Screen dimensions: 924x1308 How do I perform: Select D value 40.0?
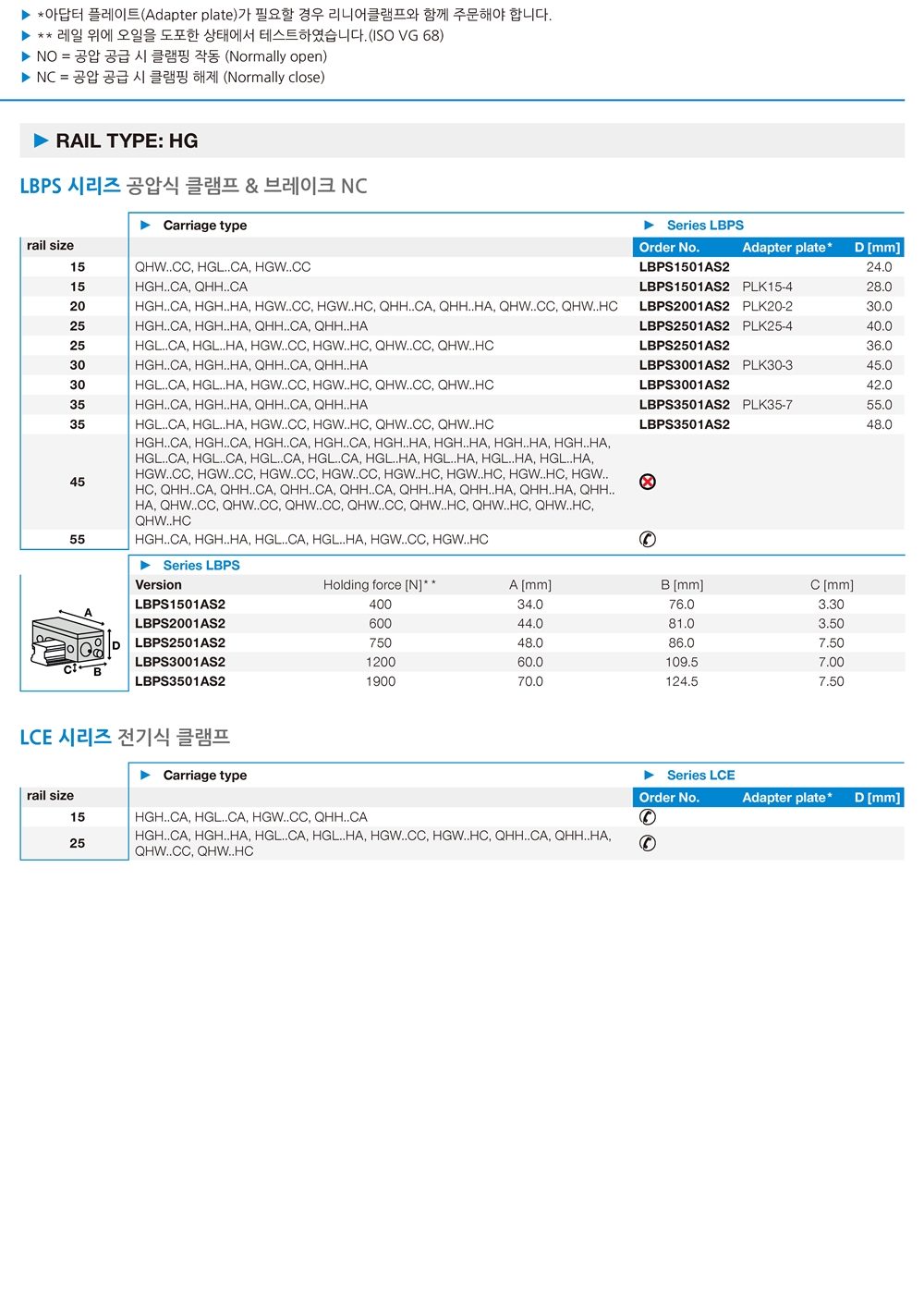click(x=879, y=326)
